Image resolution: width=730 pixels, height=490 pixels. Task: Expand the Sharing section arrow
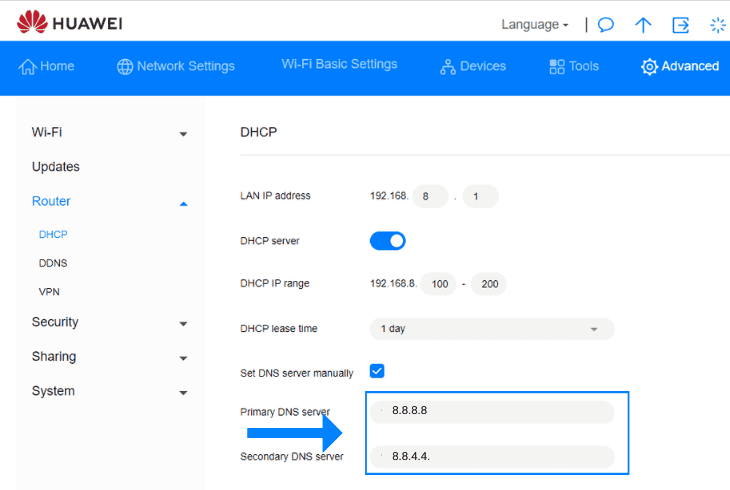[x=183, y=358]
